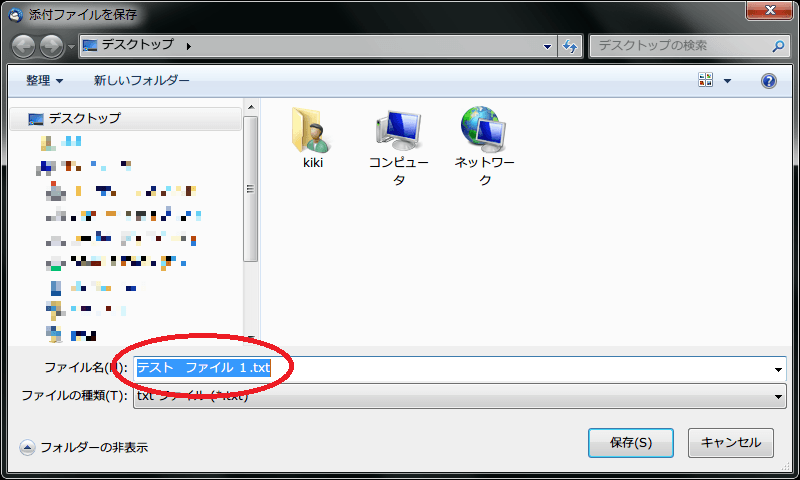
Task: Click the デスクトップの検索 search field
Action: pos(680,46)
